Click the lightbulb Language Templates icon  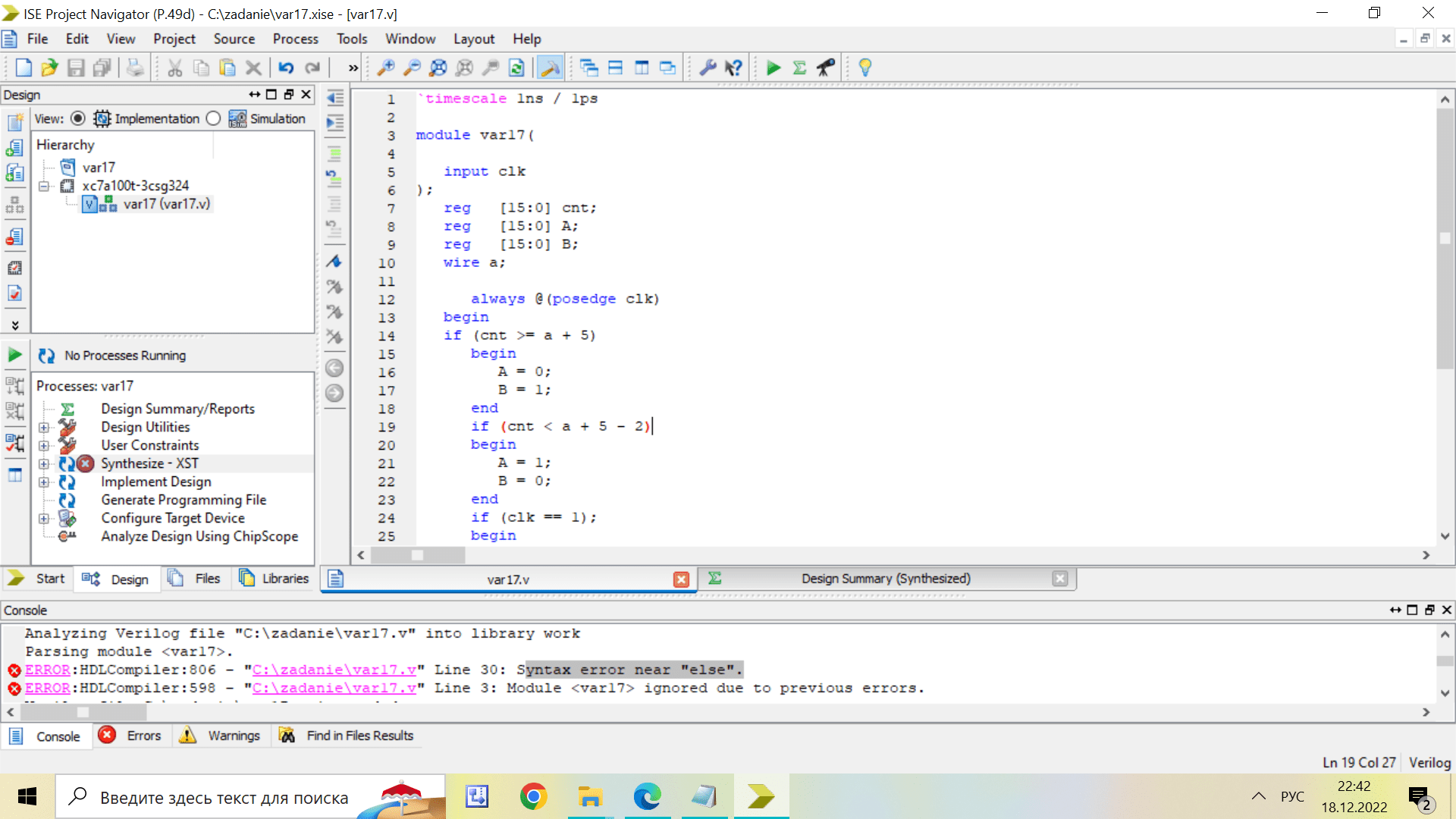[x=865, y=68]
